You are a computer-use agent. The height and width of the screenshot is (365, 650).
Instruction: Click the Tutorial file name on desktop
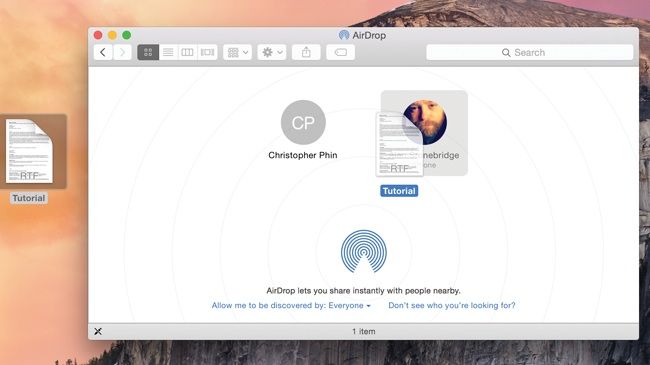pos(29,198)
